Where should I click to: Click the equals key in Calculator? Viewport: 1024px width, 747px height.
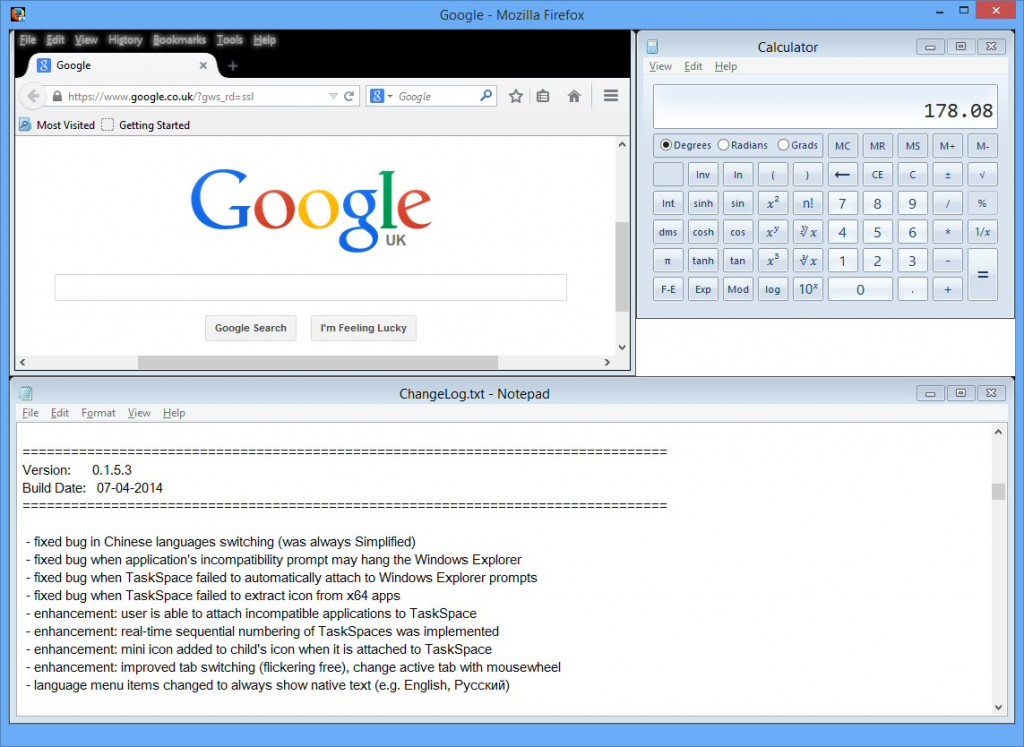coord(982,275)
